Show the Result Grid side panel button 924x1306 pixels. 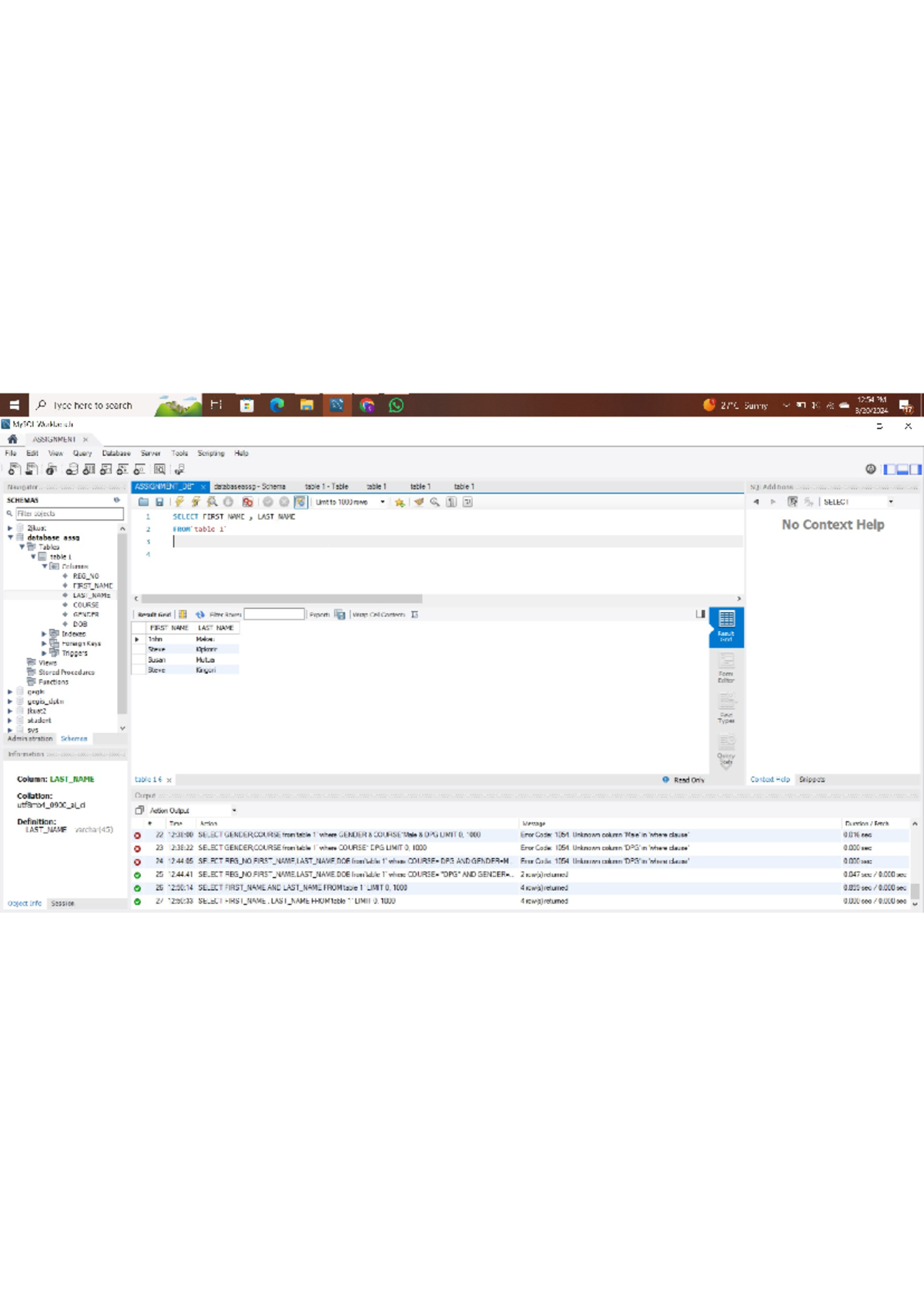[726, 627]
